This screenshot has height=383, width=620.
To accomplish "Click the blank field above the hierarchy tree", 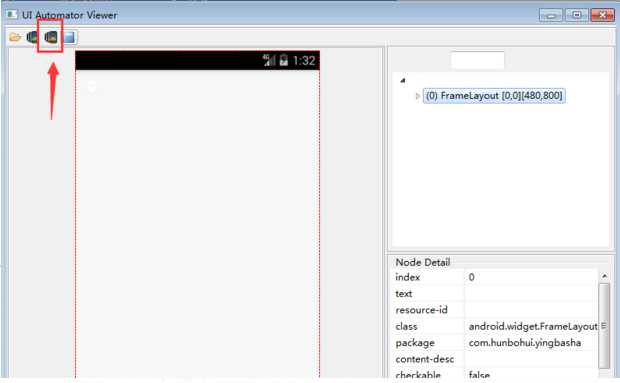I will pos(478,60).
